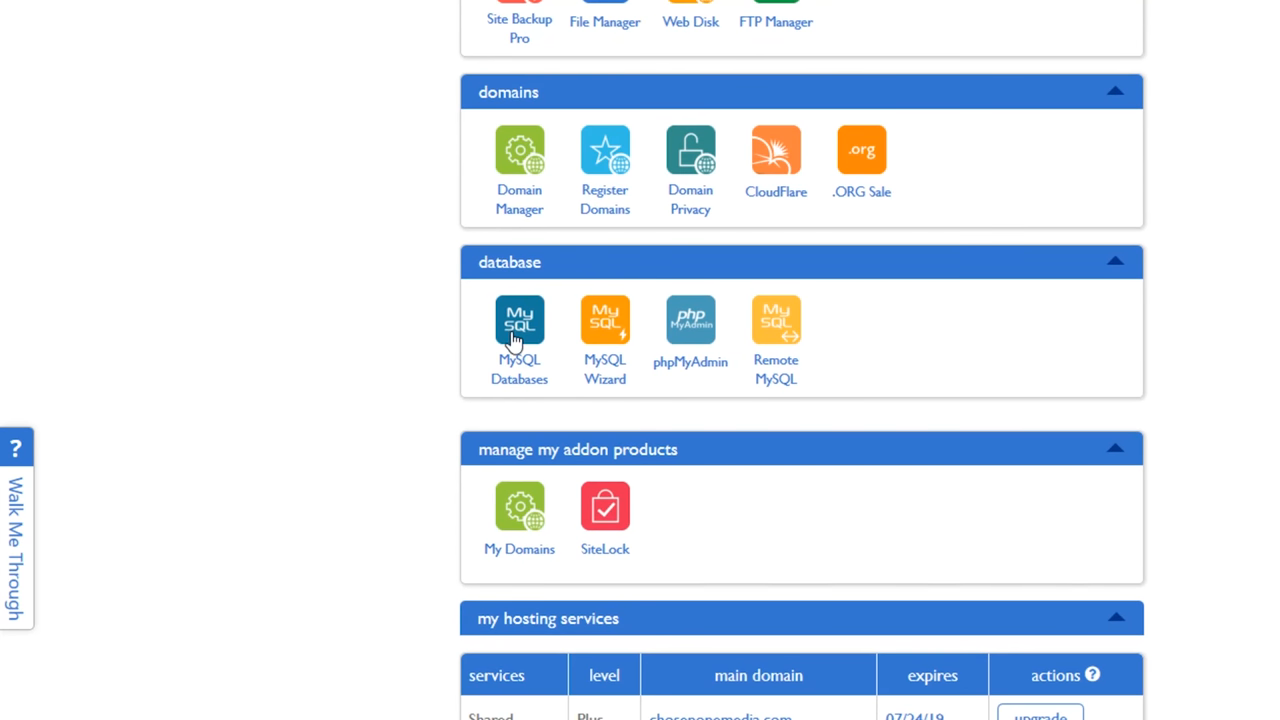This screenshot has width=1280, height=720.
Task: Open the Web Disk link
Action: (691, 22)
